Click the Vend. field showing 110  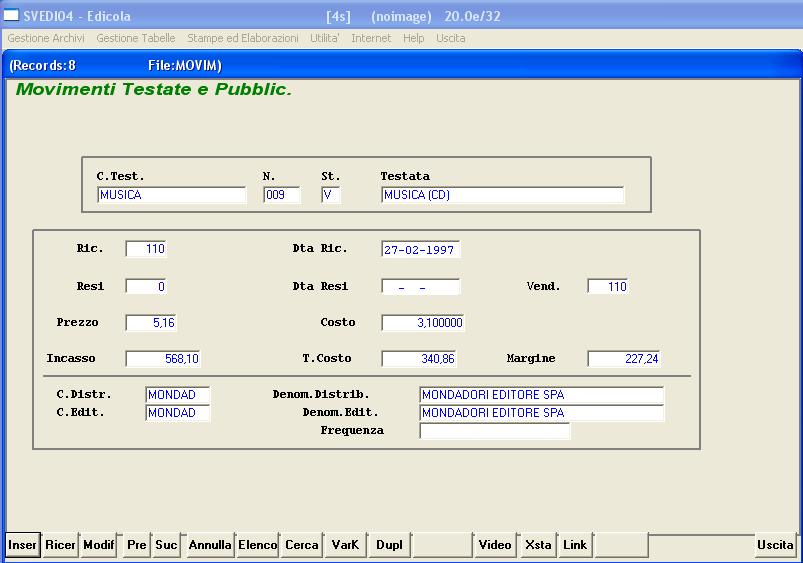point(608,286)
